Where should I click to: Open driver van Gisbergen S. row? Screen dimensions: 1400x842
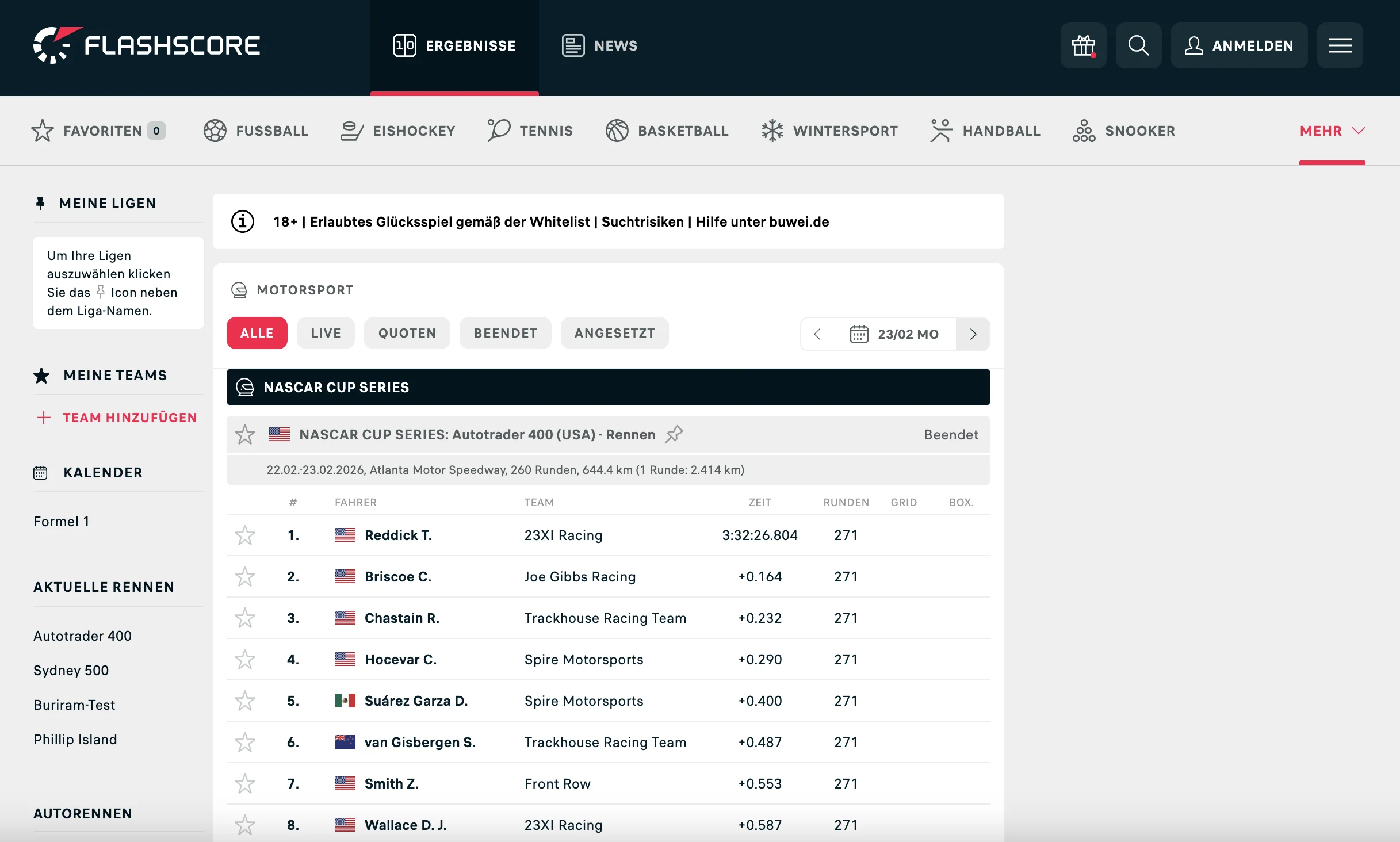click(420, 743)
